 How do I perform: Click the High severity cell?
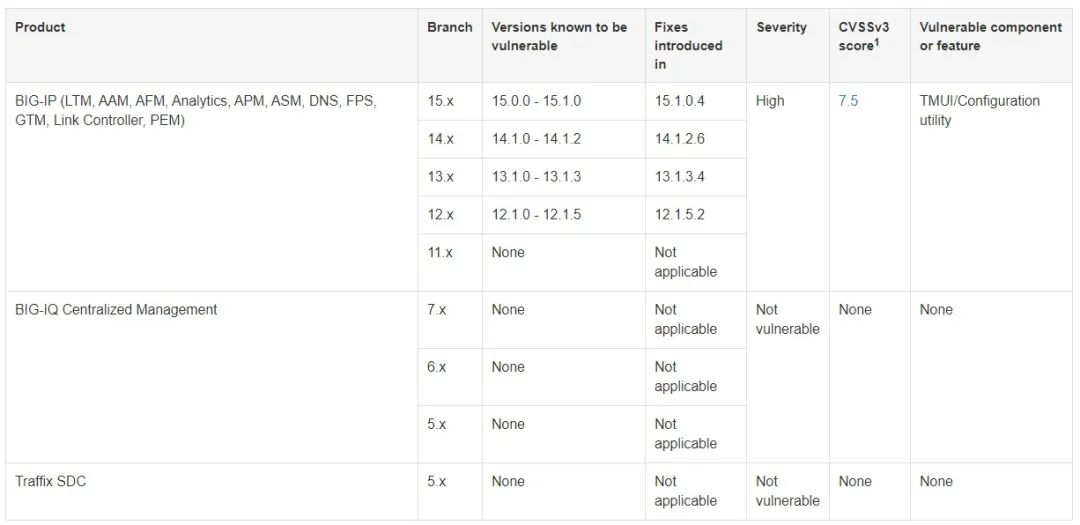coord(770,101)
